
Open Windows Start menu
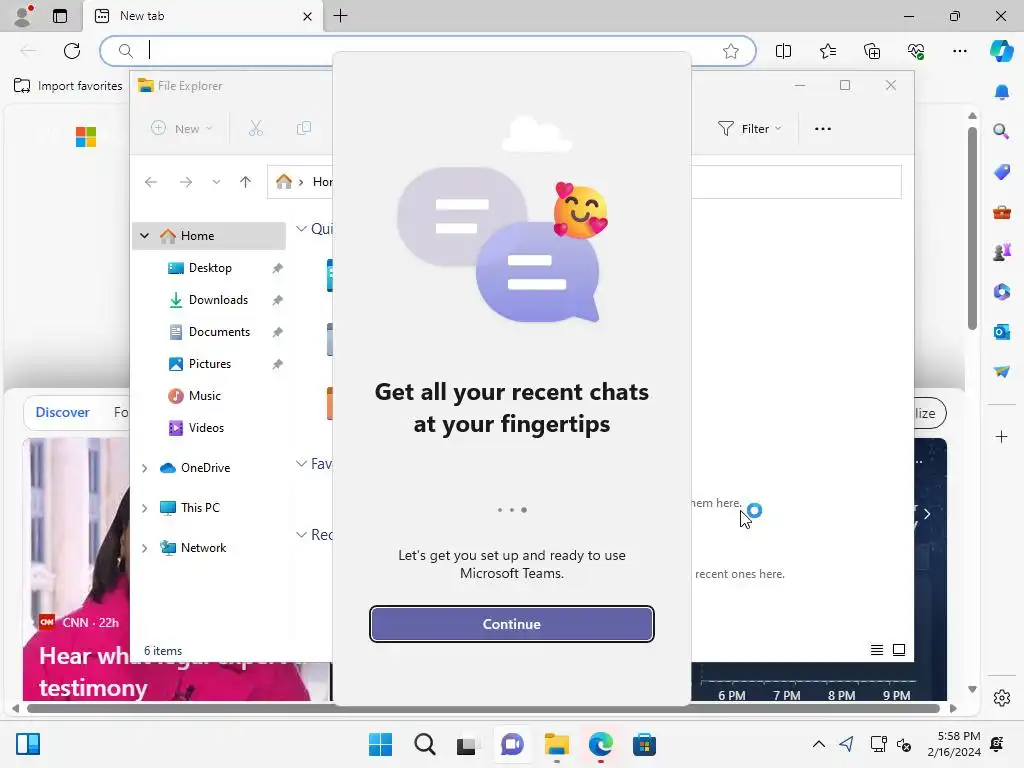tap(380, 744)
